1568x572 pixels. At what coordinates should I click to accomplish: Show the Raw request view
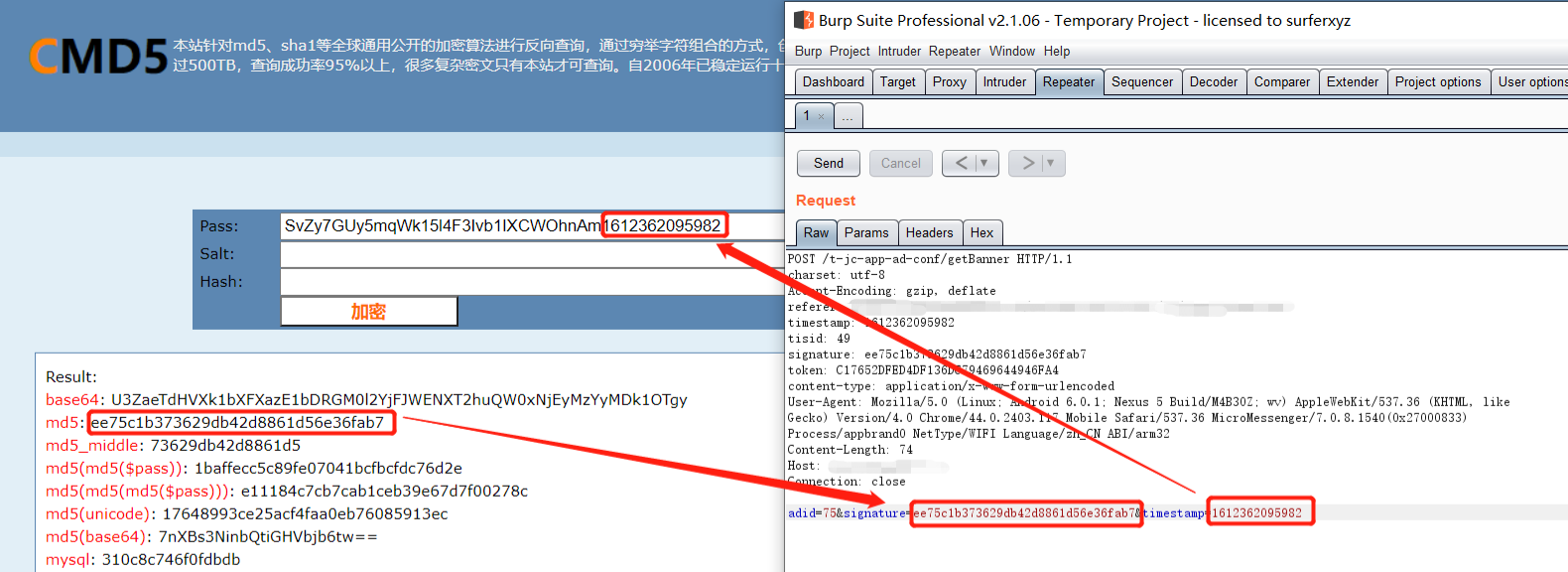[816, 232]
